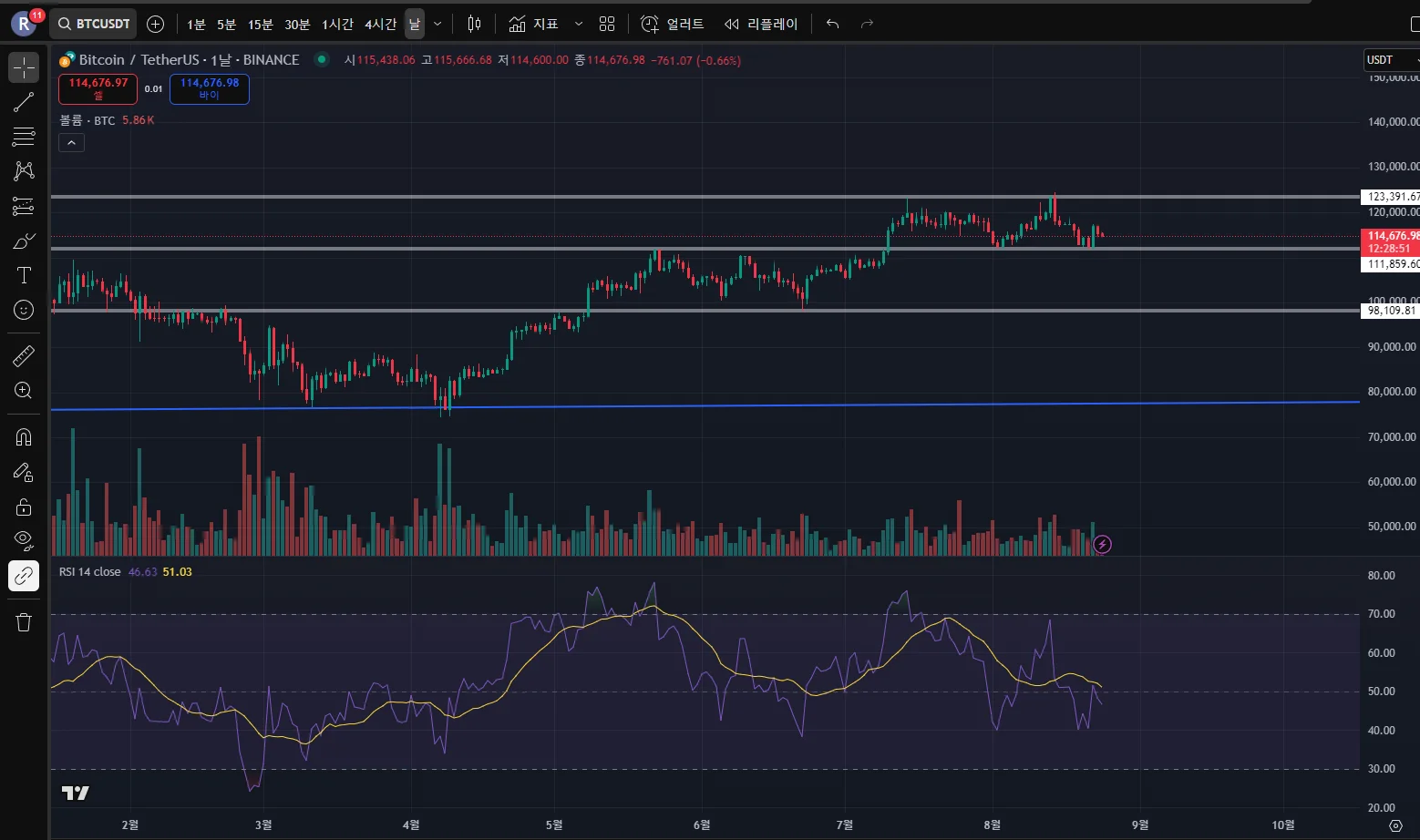This screenshot has width=1420, height=840.
Task: Open the forecasting and measurement tools
Action: coord(24,206)
